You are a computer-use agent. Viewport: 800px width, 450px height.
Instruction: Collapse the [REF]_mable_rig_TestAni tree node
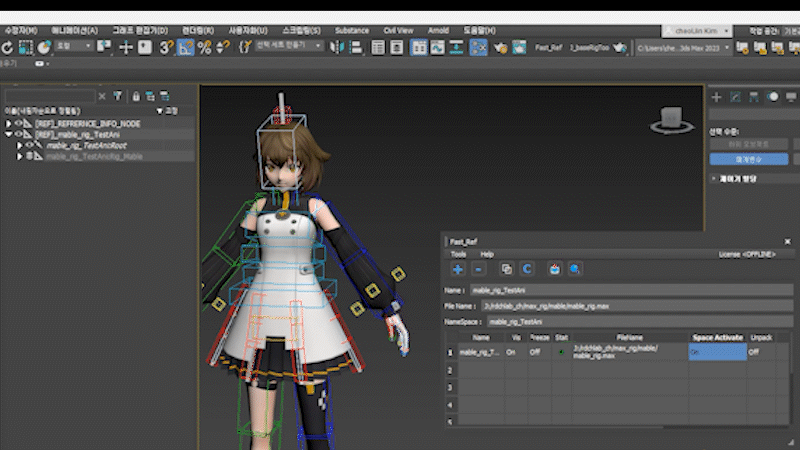(x=8, y=134)
